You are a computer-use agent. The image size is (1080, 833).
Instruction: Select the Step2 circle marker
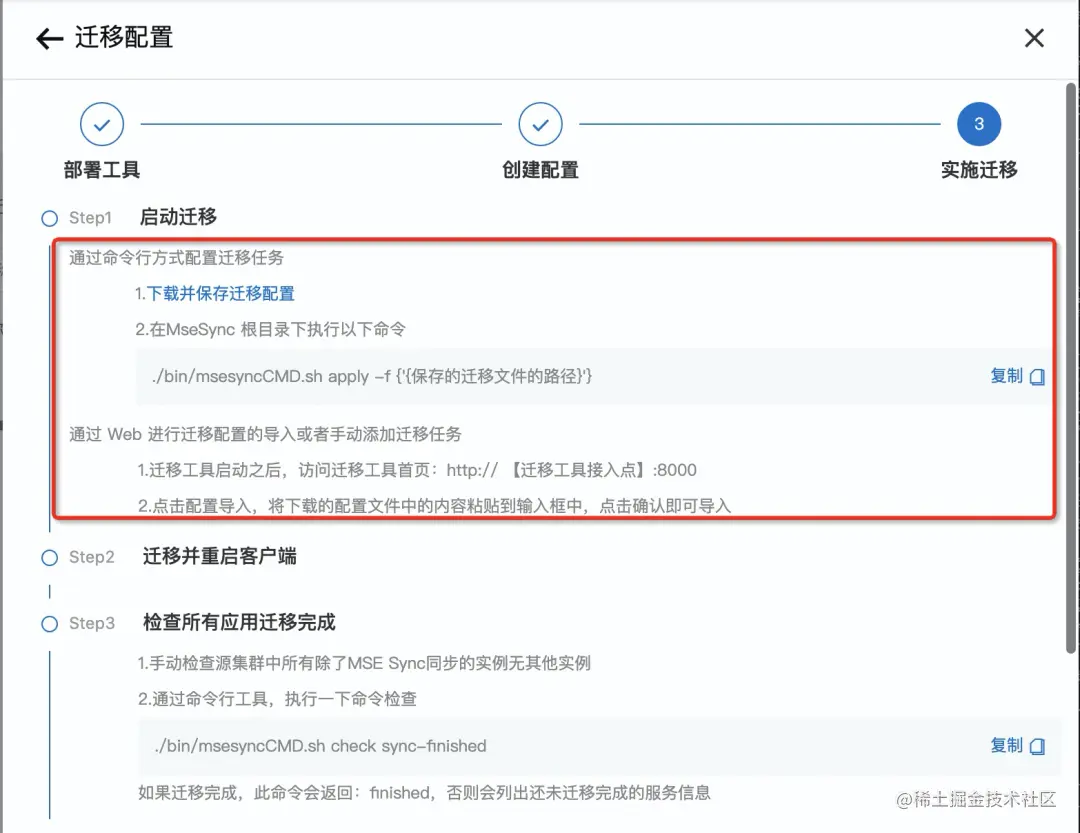50,557
